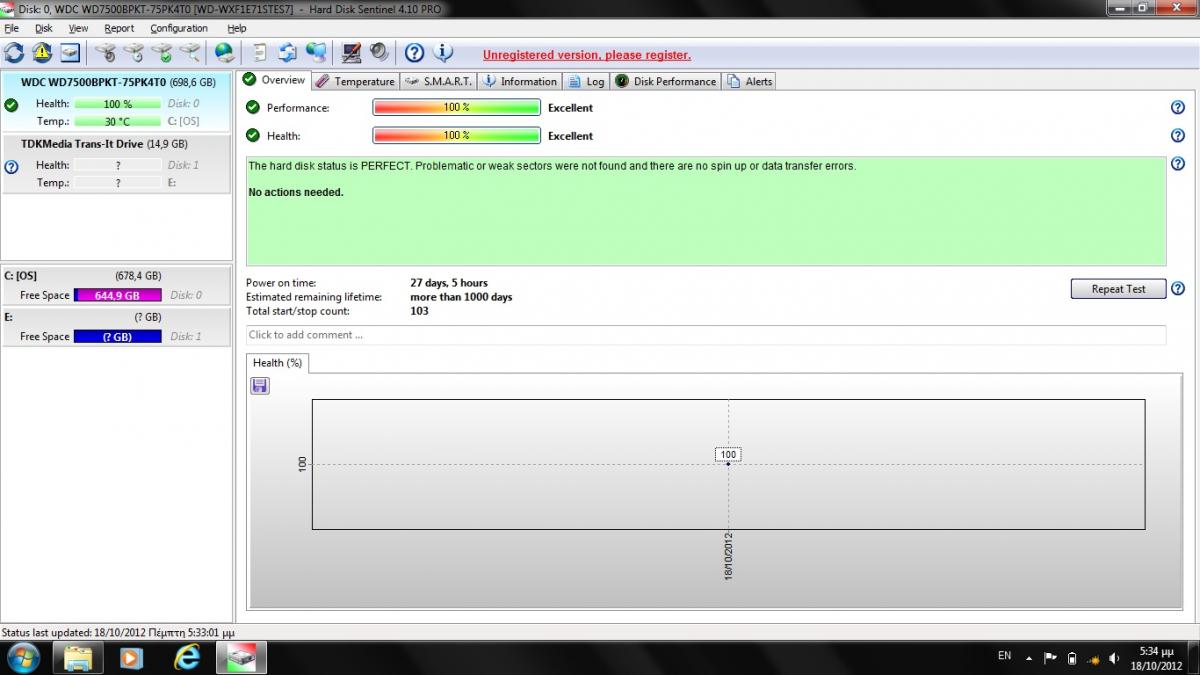Open the Report menu
Image resolution: width=1200 pixels, height=675 pixels.
119,28
